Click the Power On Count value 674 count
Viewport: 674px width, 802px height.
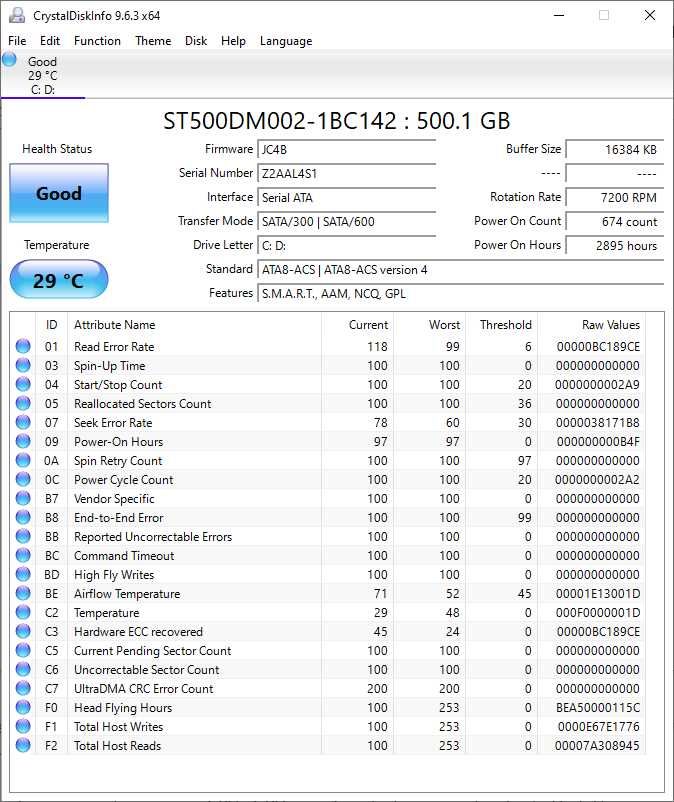coord(615,221)
